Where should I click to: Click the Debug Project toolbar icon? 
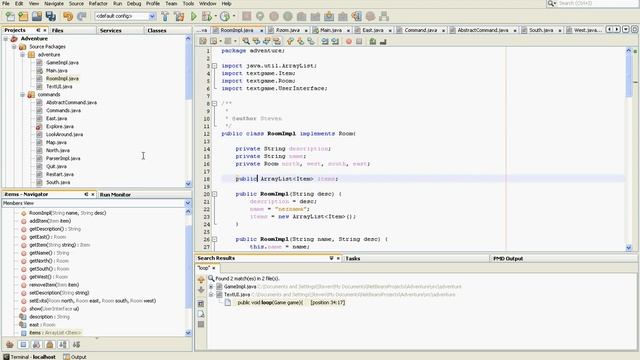click(207, 16)
